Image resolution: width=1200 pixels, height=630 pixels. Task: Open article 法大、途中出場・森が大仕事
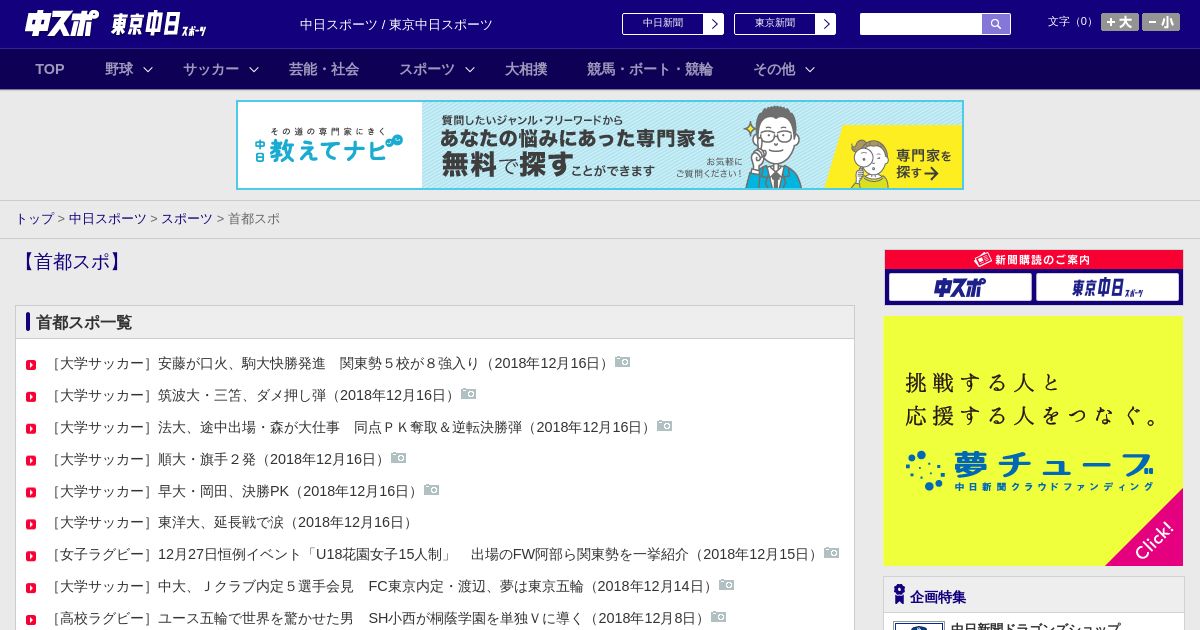(350, 427)
